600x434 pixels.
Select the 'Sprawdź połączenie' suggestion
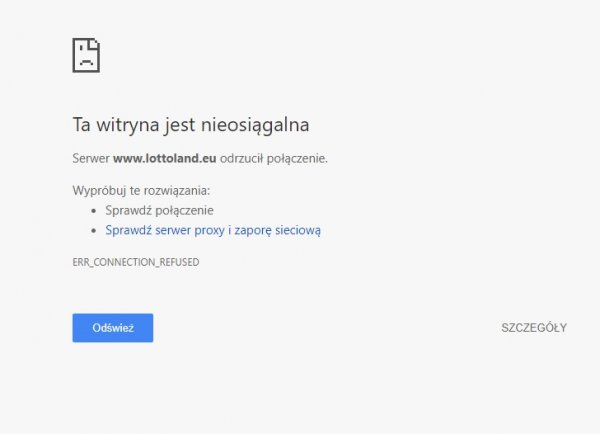(159, 210)
